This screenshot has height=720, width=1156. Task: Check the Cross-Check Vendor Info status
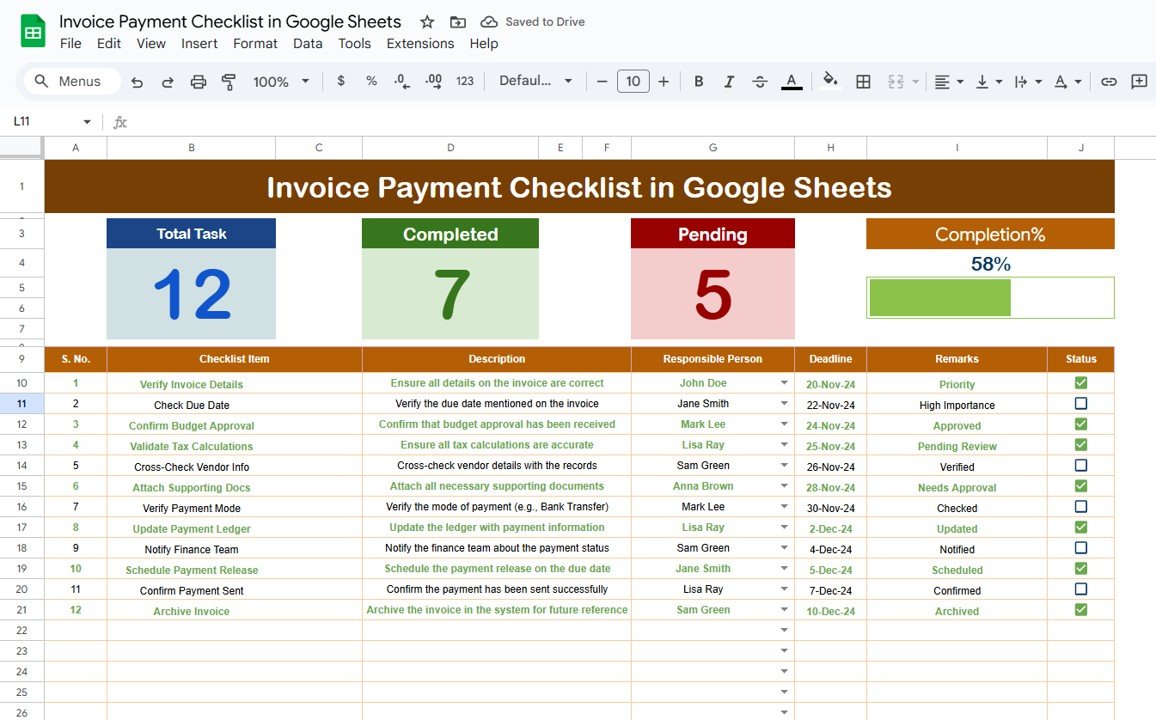(x=1081, y=466)
